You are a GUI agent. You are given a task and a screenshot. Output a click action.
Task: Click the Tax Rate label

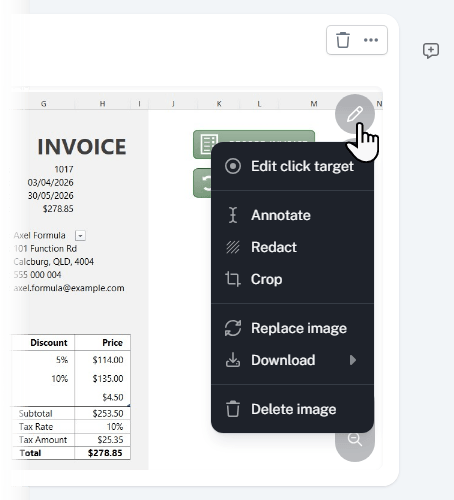pyautogui.click(x=36, y=427)
